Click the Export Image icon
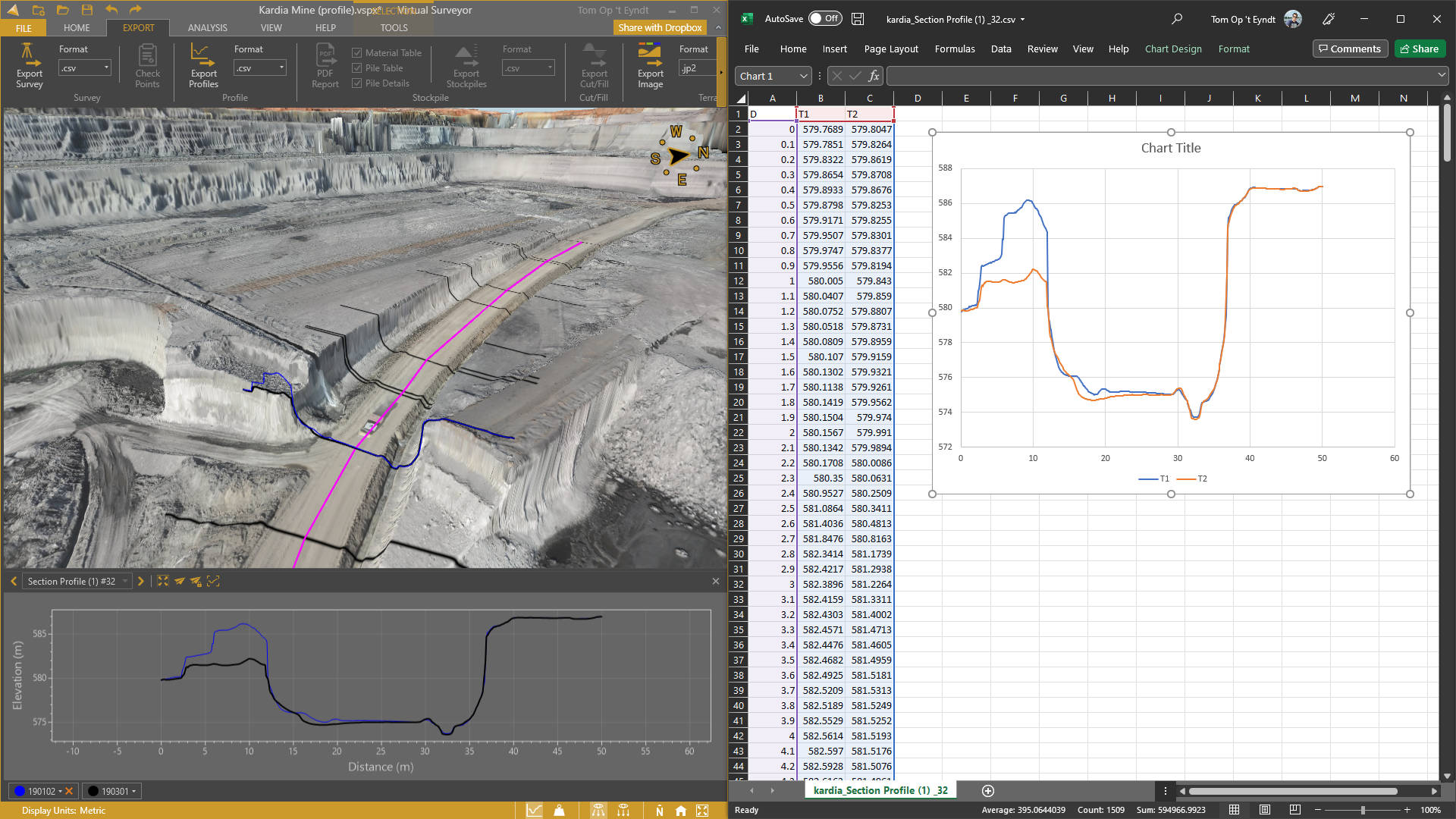Screen dimensions: 1456x819 (x=650, y=64)
